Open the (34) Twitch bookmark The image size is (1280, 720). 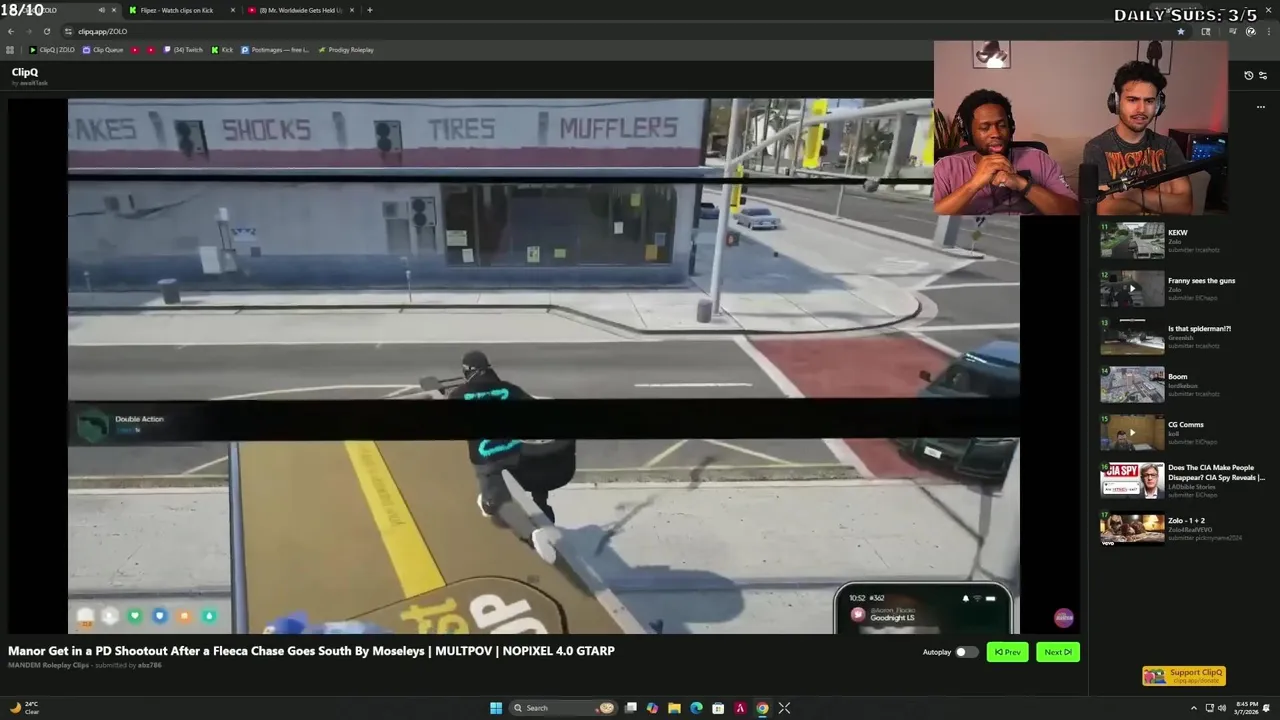183,50
